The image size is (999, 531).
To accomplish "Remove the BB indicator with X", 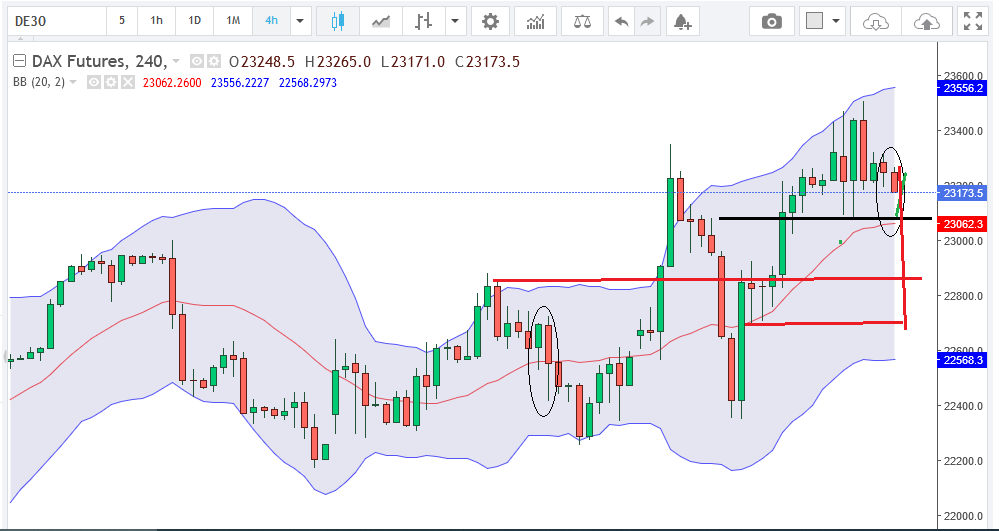I will [128, 82].
